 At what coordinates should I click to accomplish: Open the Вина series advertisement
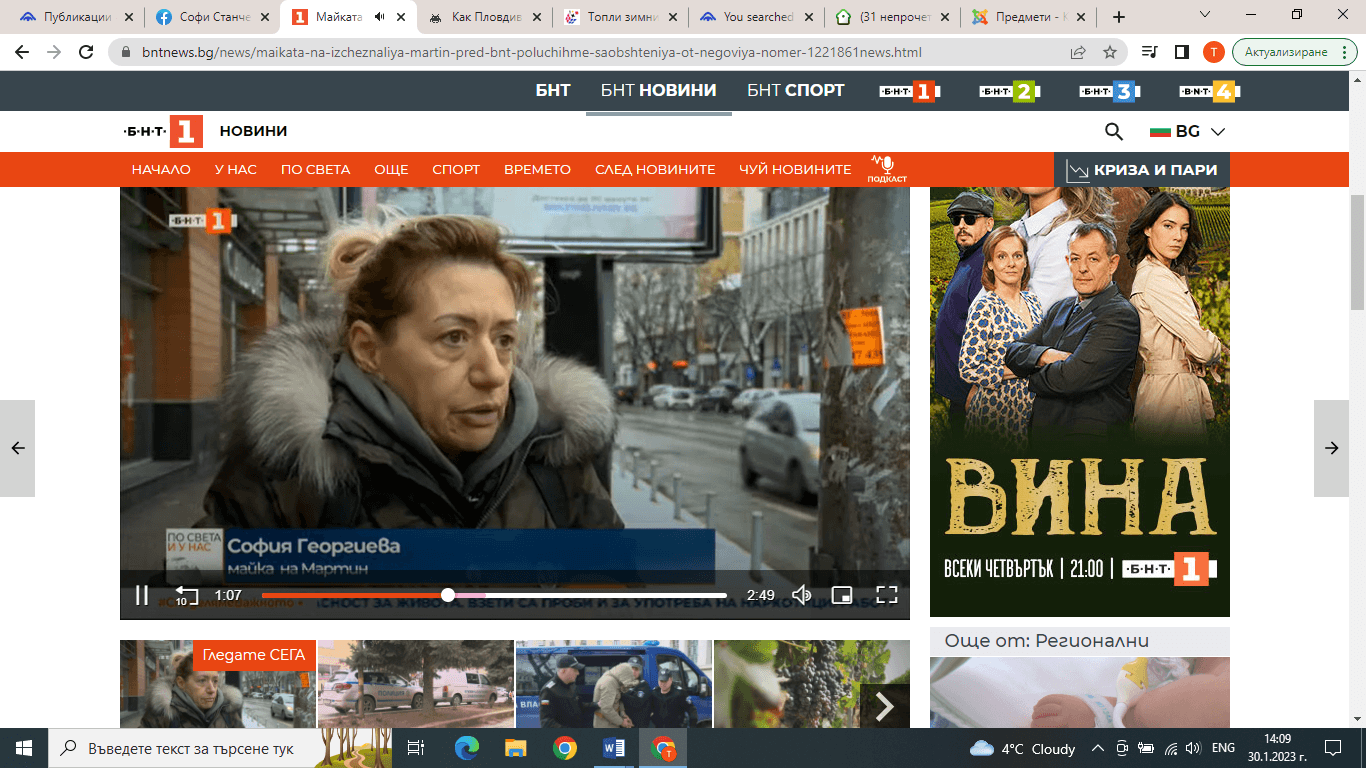1080,401
